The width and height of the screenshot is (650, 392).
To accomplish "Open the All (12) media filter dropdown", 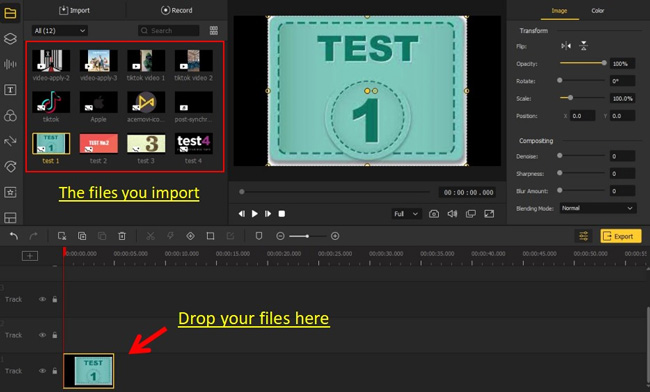I will tap(60, 31).
